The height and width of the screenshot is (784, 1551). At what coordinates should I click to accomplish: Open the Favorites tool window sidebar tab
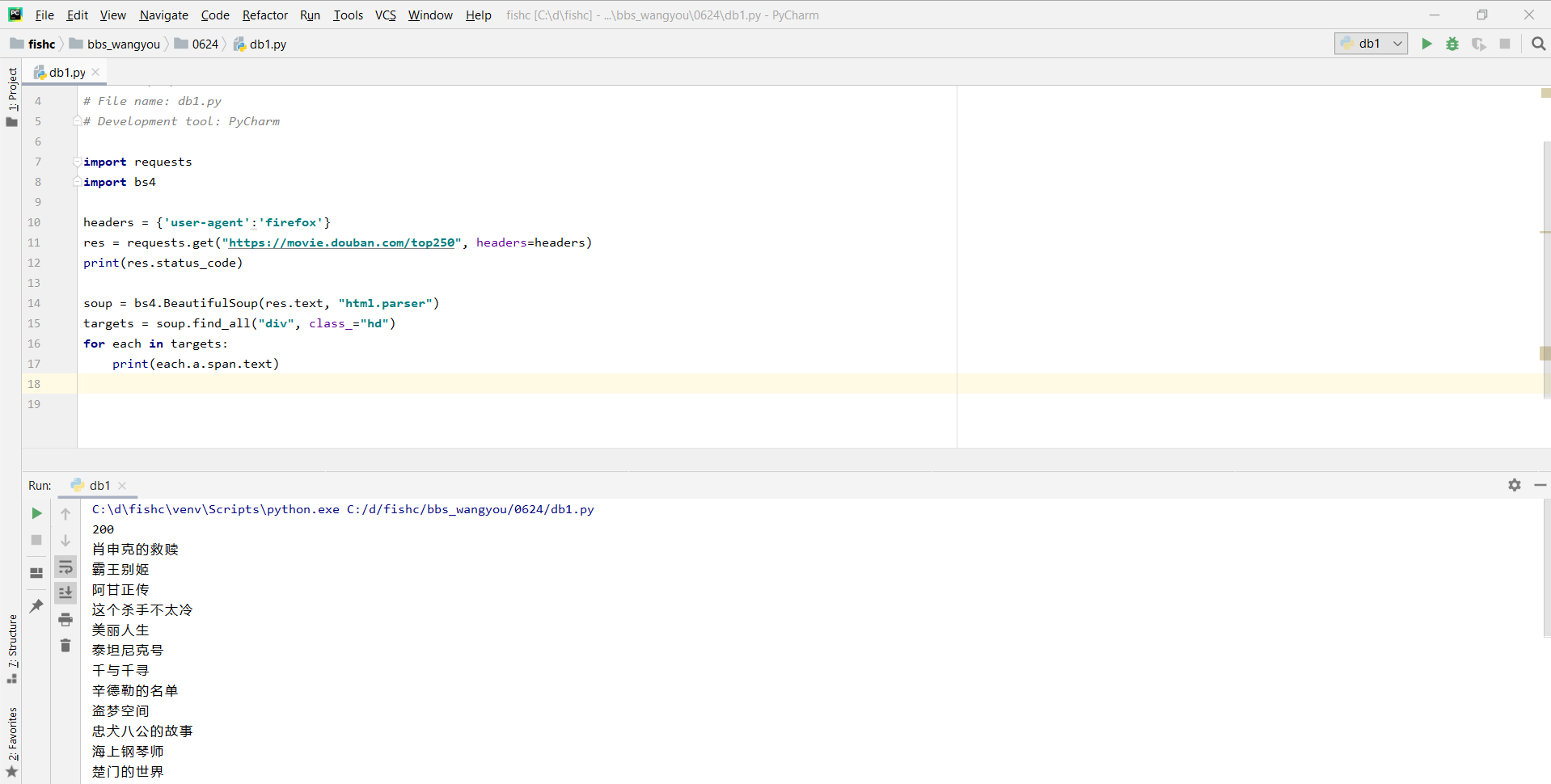12,742
